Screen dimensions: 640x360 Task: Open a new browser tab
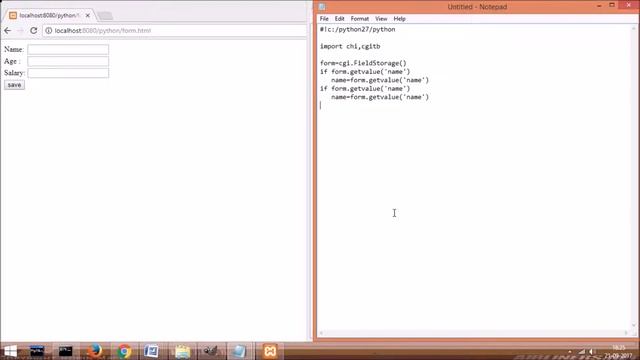point(105,16)
